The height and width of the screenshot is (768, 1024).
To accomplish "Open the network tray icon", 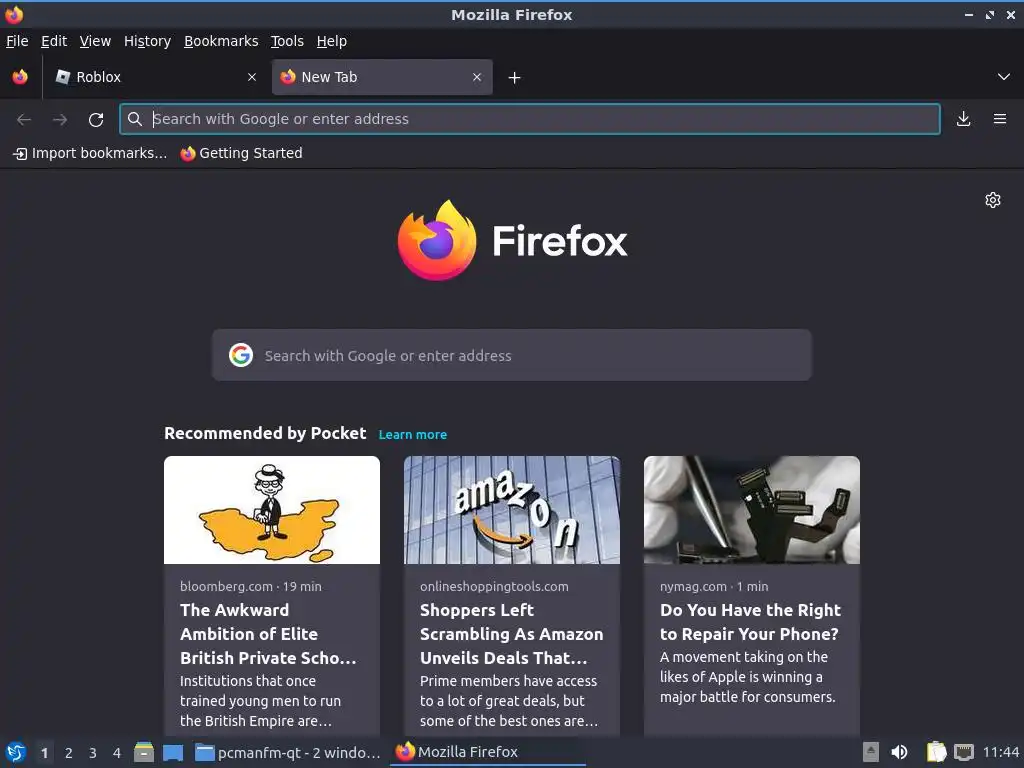I will click(x=964, y=752).
